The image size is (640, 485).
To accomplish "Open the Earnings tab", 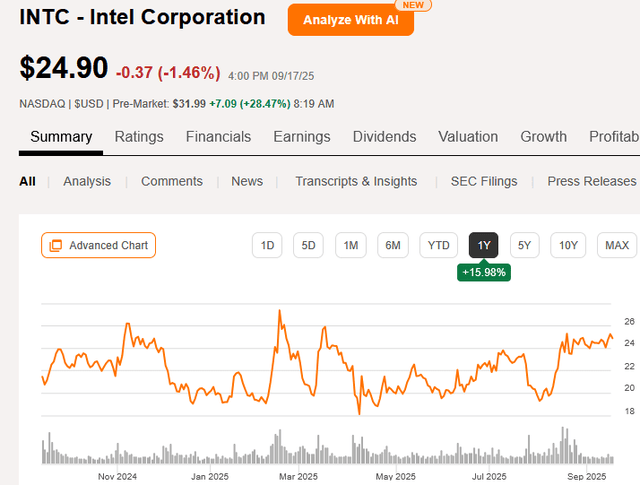I will pos(302,137).
